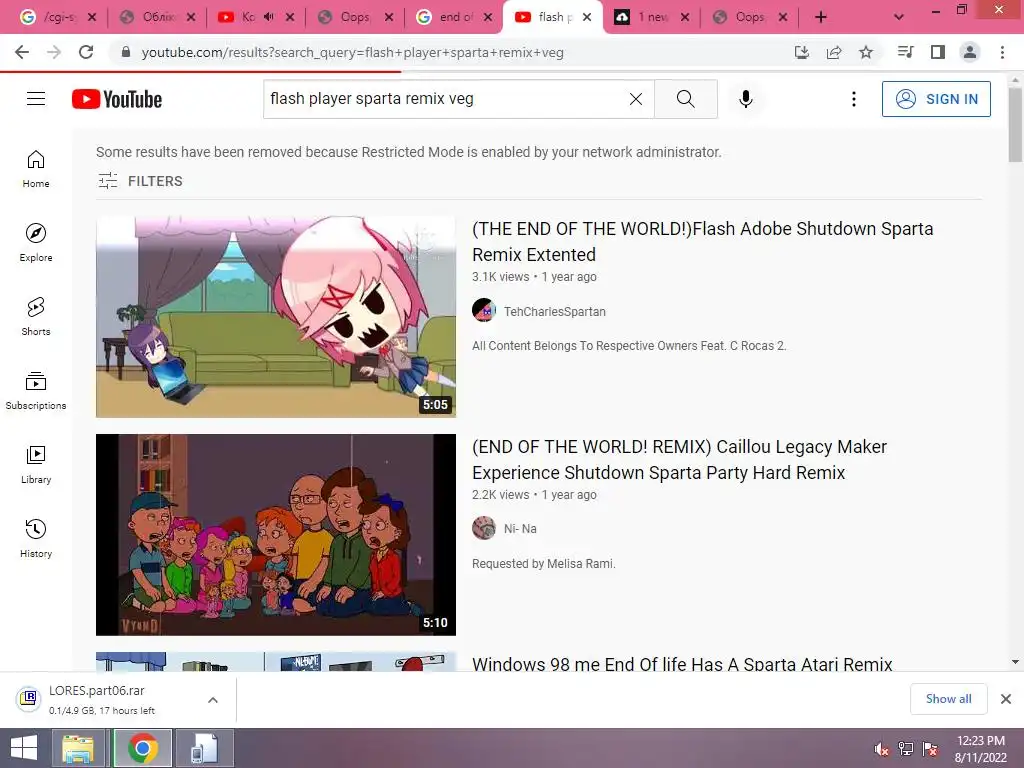Click the magnifier search button
Image resolution: width=1024 pixels, height=768 pixels.
[686, 99]
